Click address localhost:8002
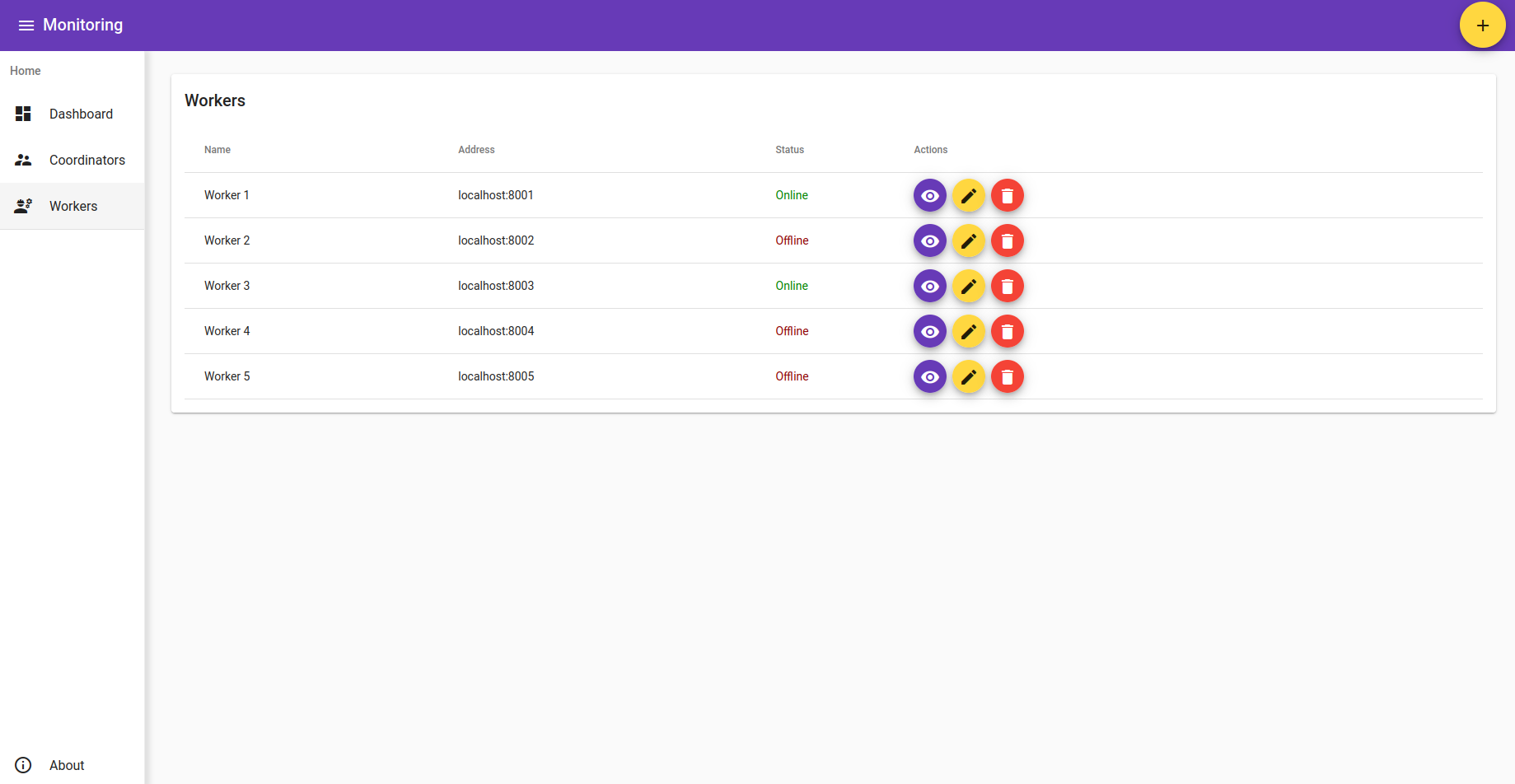The height and width of the screenshot is (784, 1515). [496, 240]
